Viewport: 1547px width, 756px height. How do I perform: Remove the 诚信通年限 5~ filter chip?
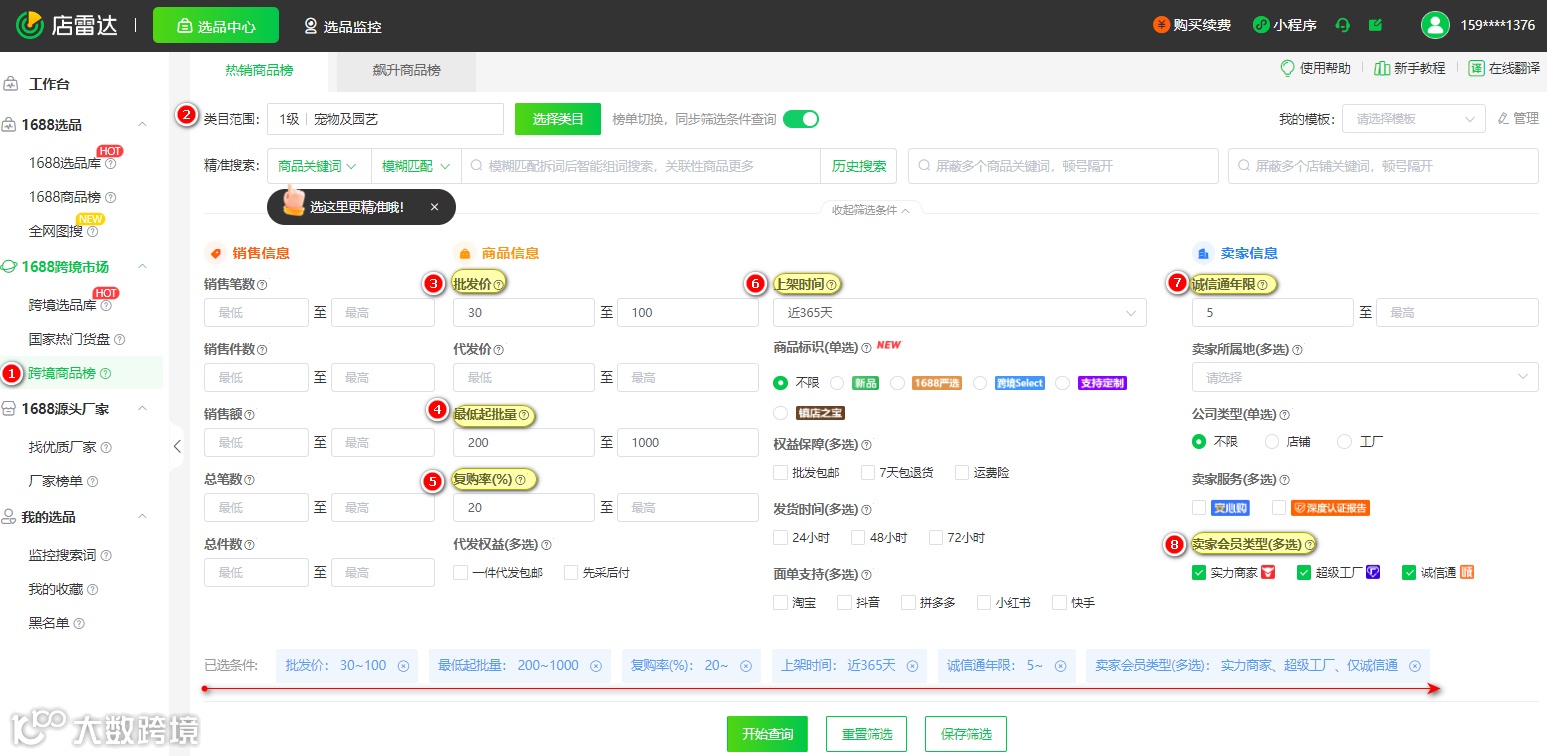pyautogui.click(x=1060, y=666)
